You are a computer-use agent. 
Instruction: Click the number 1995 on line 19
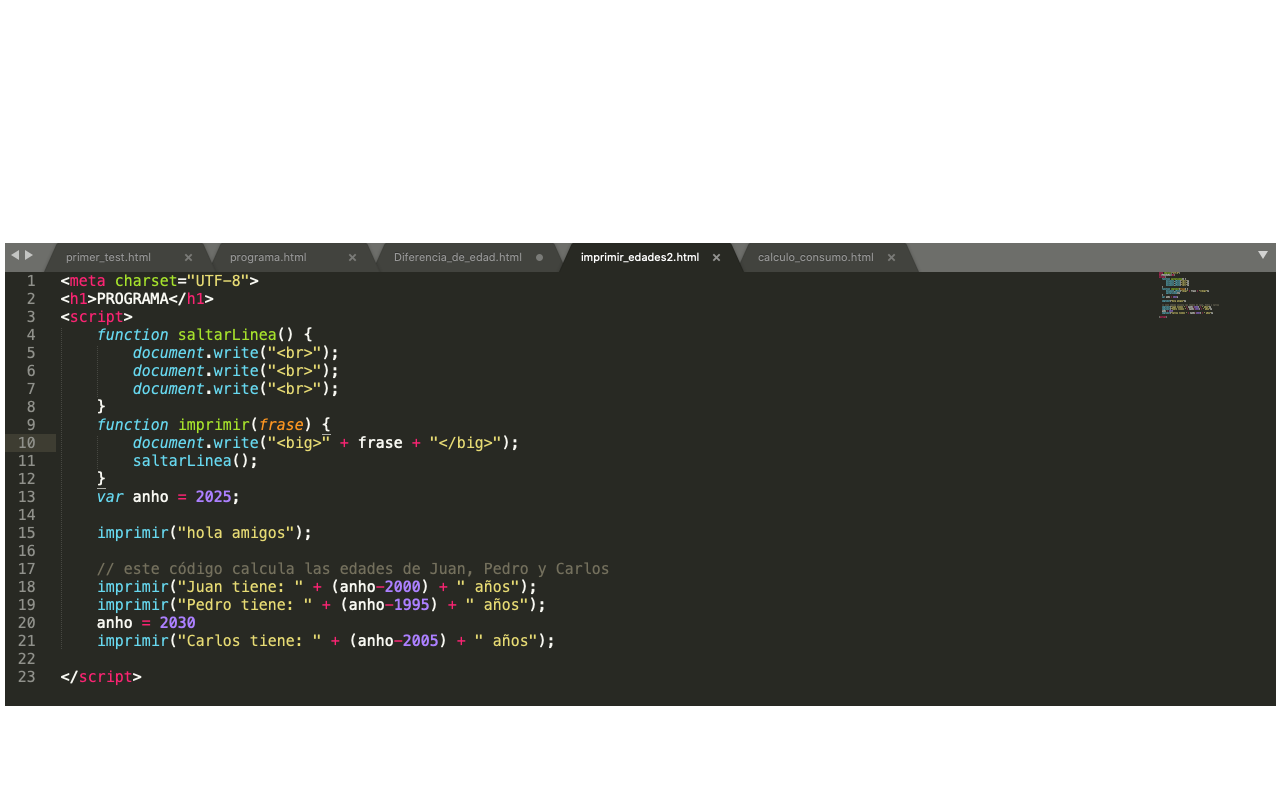pyautogui.click(x=412, y=605)
